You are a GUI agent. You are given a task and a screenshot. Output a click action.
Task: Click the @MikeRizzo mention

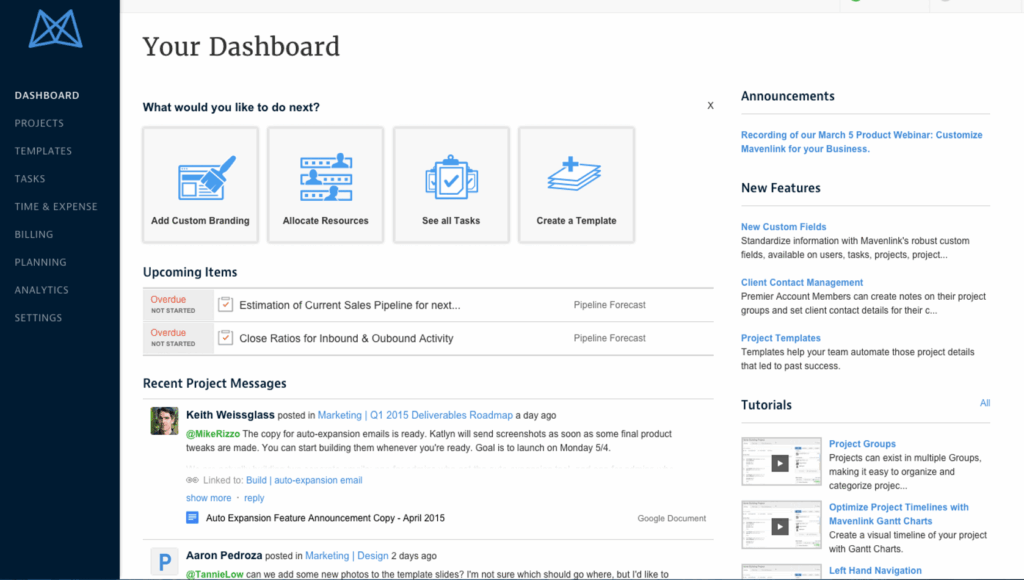click(213, 434)
